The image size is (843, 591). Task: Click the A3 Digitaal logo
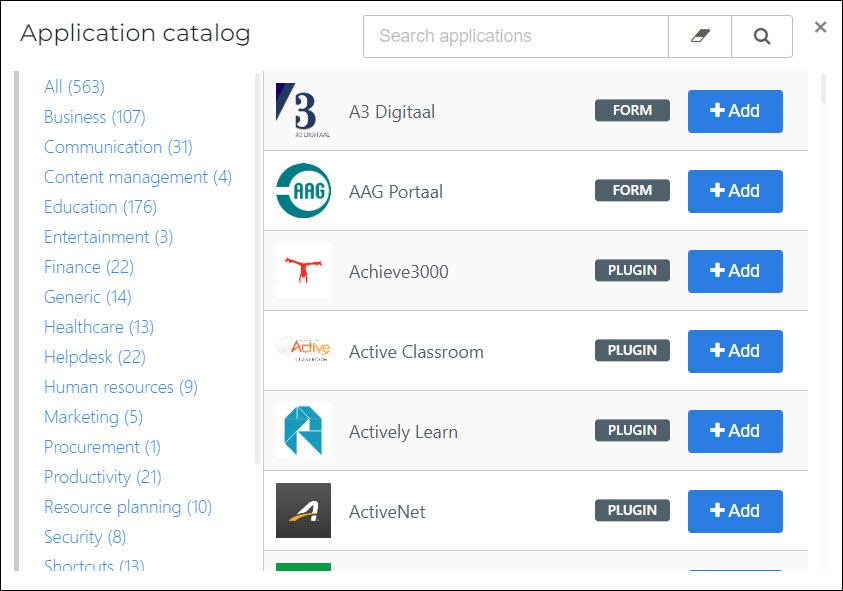[x=303, y=110]
